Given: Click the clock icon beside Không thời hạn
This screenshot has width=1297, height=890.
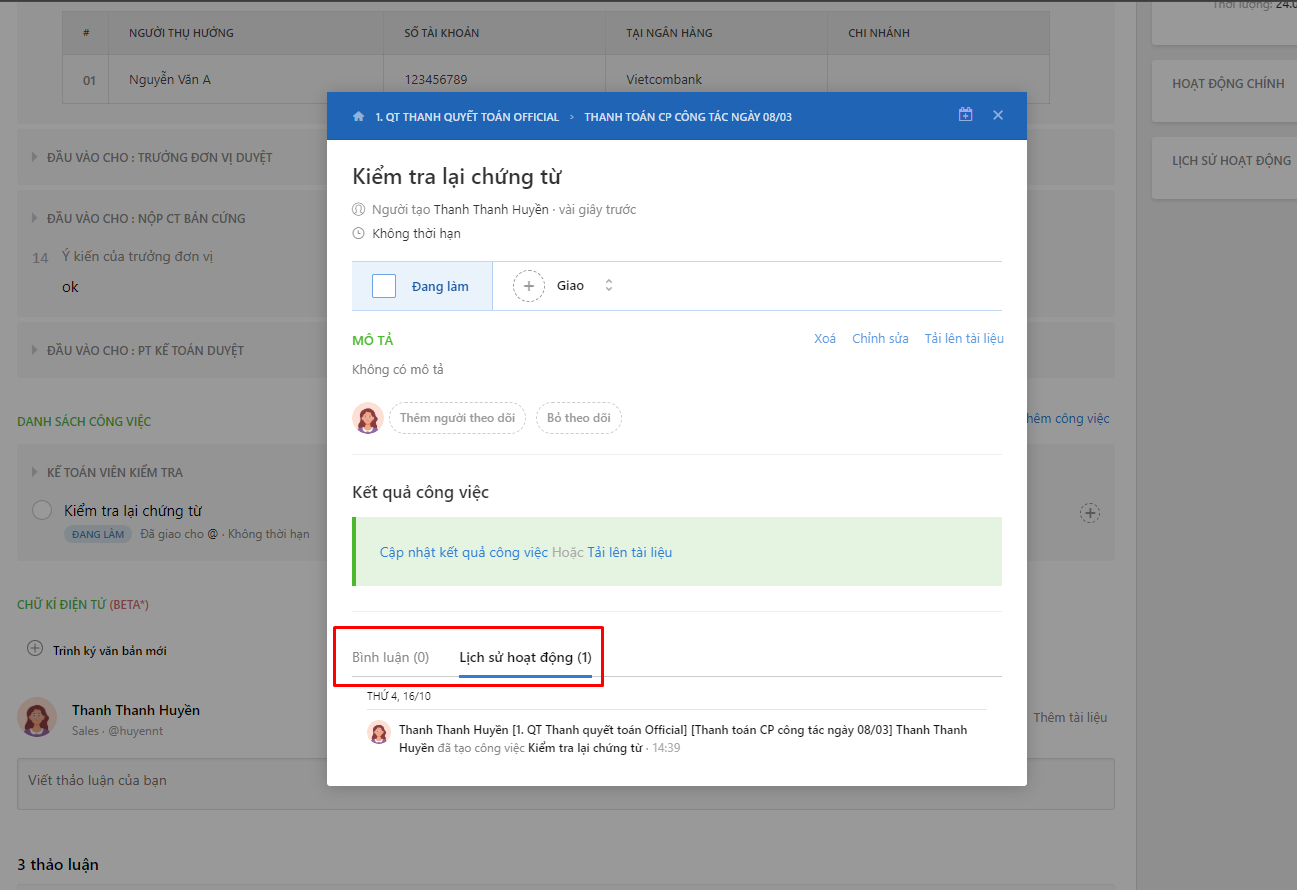Looking at the screenshot, I should coord(359,233).
